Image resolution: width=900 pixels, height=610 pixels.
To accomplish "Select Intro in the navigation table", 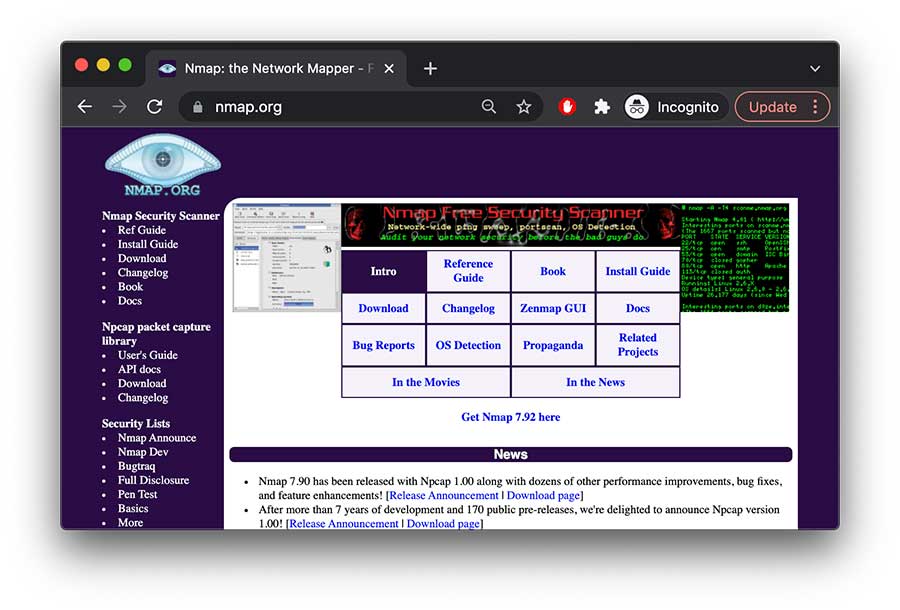I will (383, 271).
